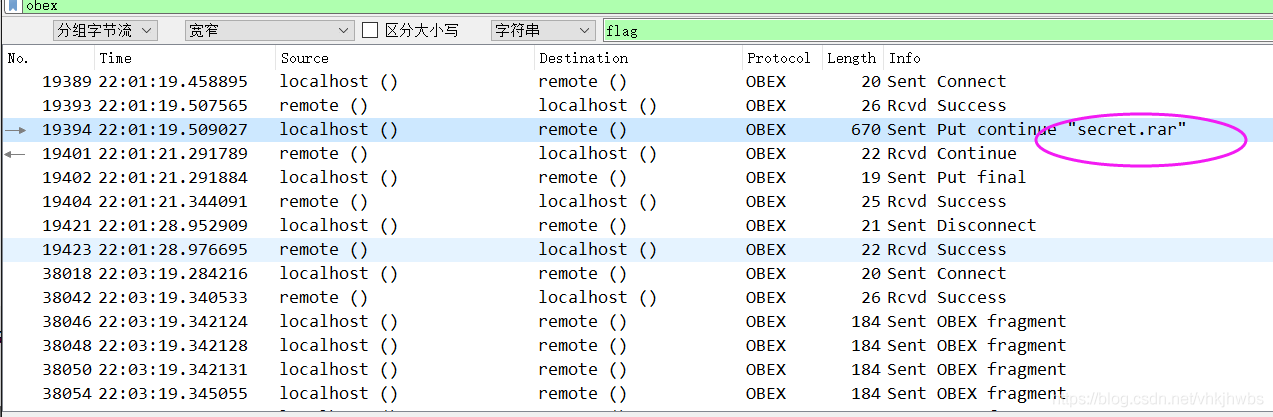Screen dimensions: 1273x417
Task: Open the 字符串 search type dropdown
Action: 543,31
